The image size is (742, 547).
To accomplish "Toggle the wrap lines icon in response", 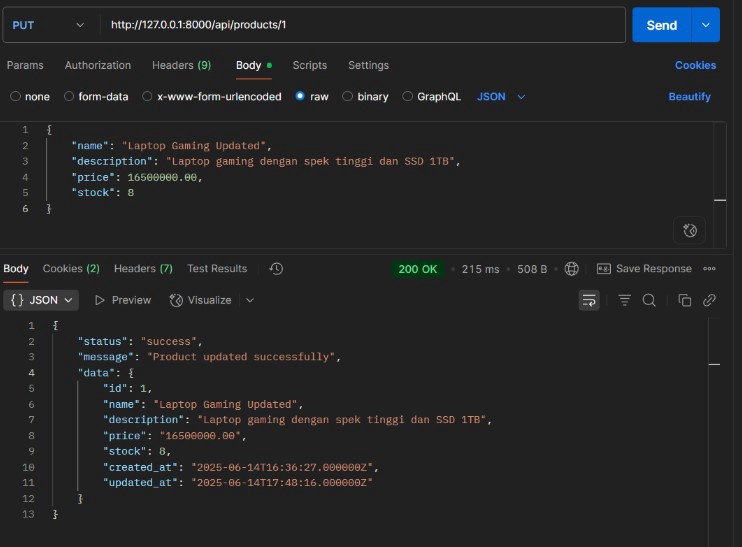I will [589, 300].
